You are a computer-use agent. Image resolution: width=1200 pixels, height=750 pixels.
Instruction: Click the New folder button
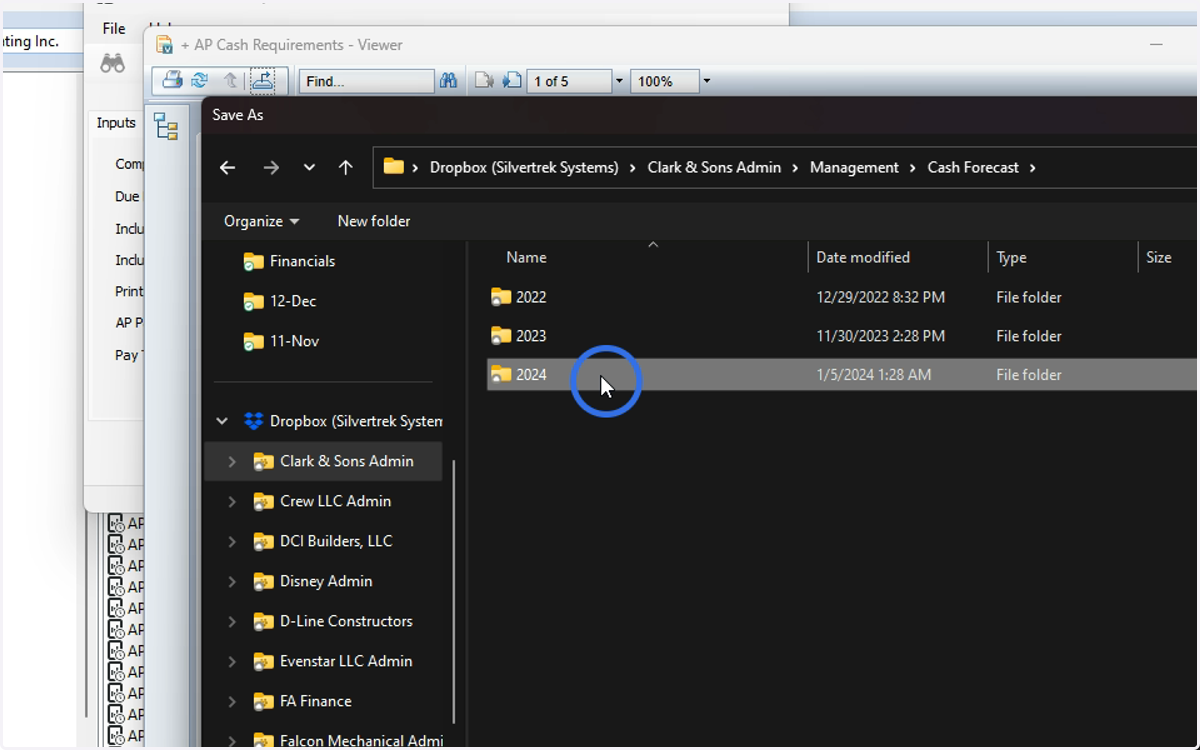374,221
